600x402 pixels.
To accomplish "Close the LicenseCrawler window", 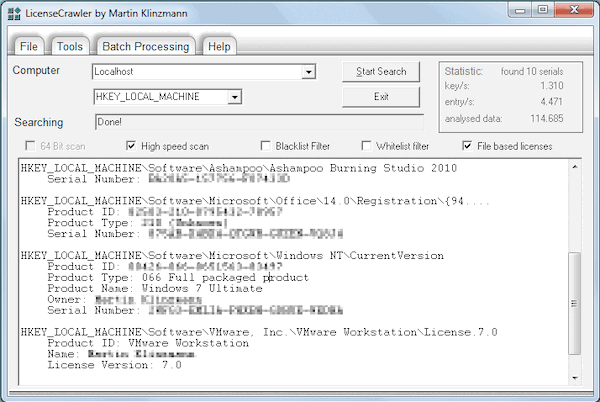I will pos(574,10).
